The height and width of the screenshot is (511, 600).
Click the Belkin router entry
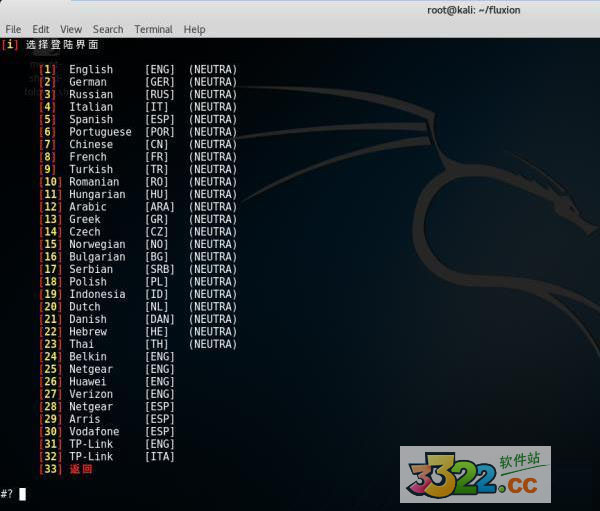point(88,357)
